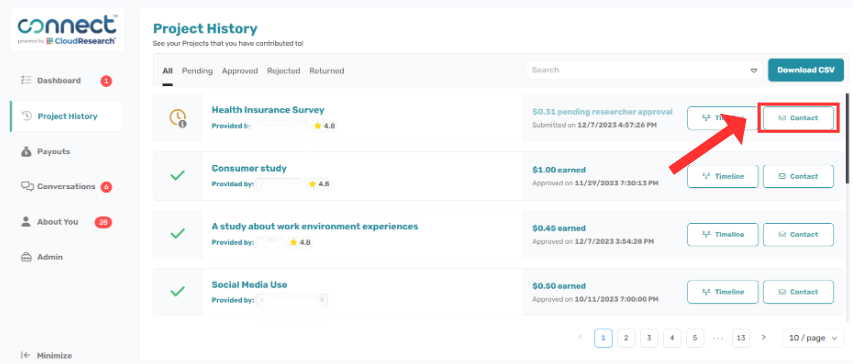Open the Dashboard sidebar item
Image resolution: width=853 pixels, height=364 pixels.
click(66, 81)
